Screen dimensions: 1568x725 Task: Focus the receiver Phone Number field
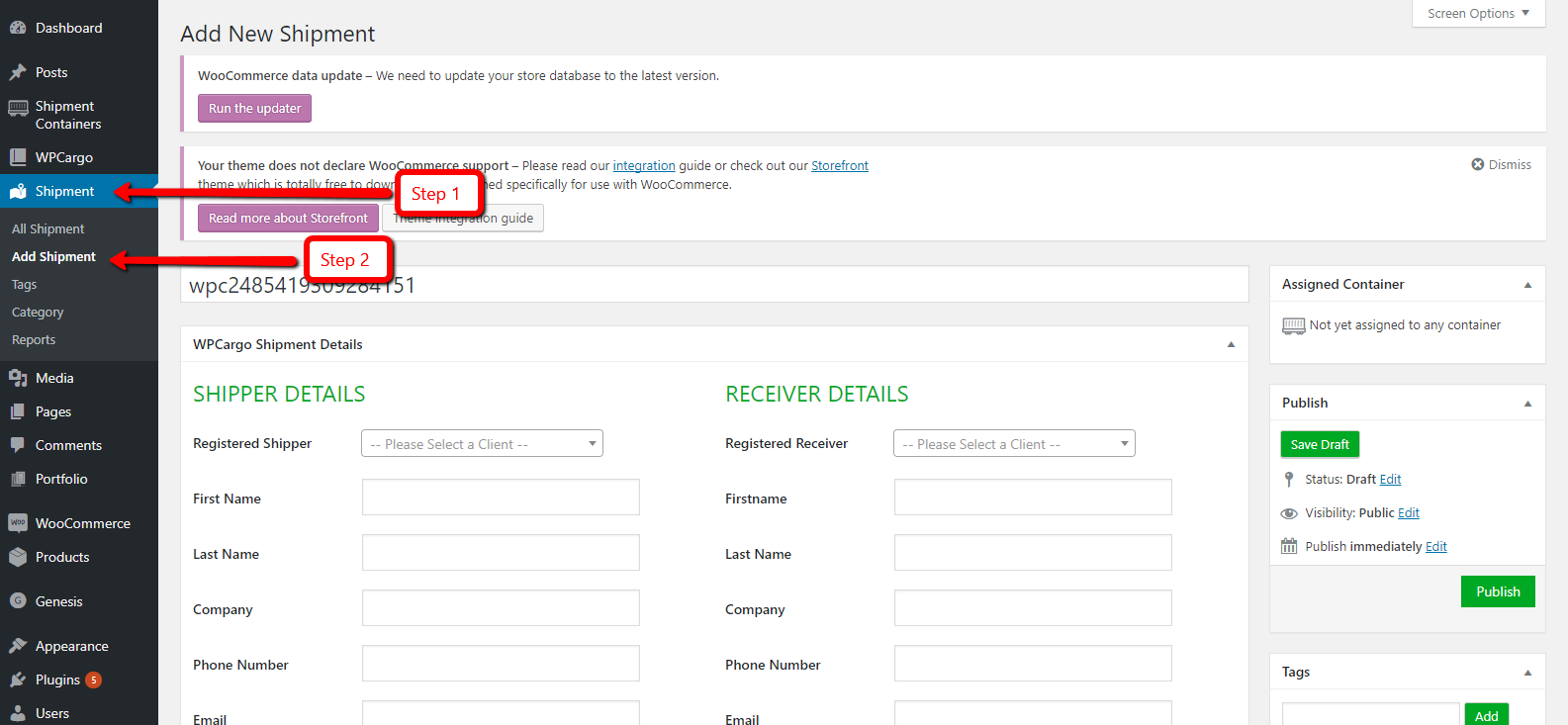[1033, 664]
